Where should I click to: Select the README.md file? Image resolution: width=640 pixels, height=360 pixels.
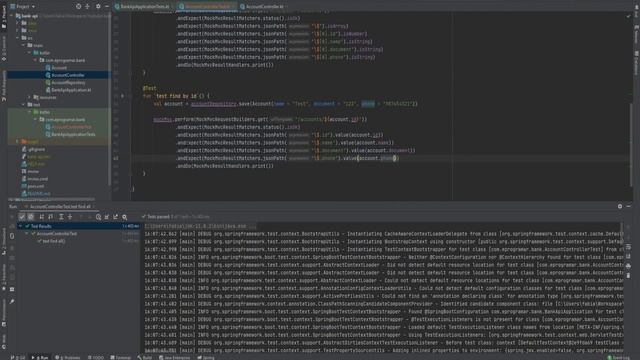[x=36, y=193]
